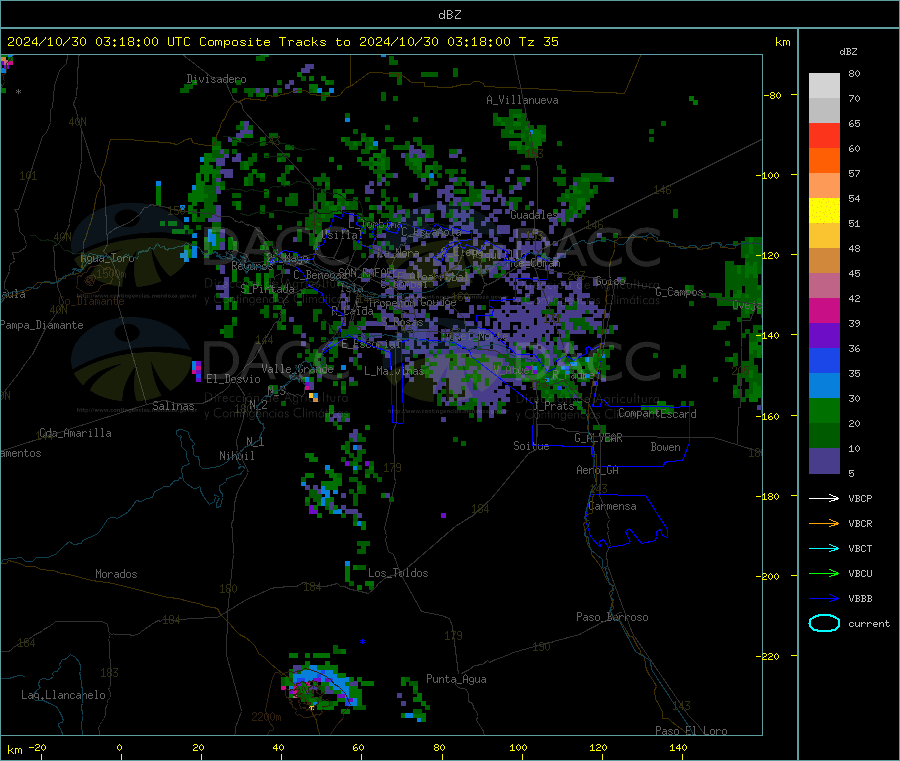Click the 'Morados' map label
900x761 pixels.
(x=116, y=574)
